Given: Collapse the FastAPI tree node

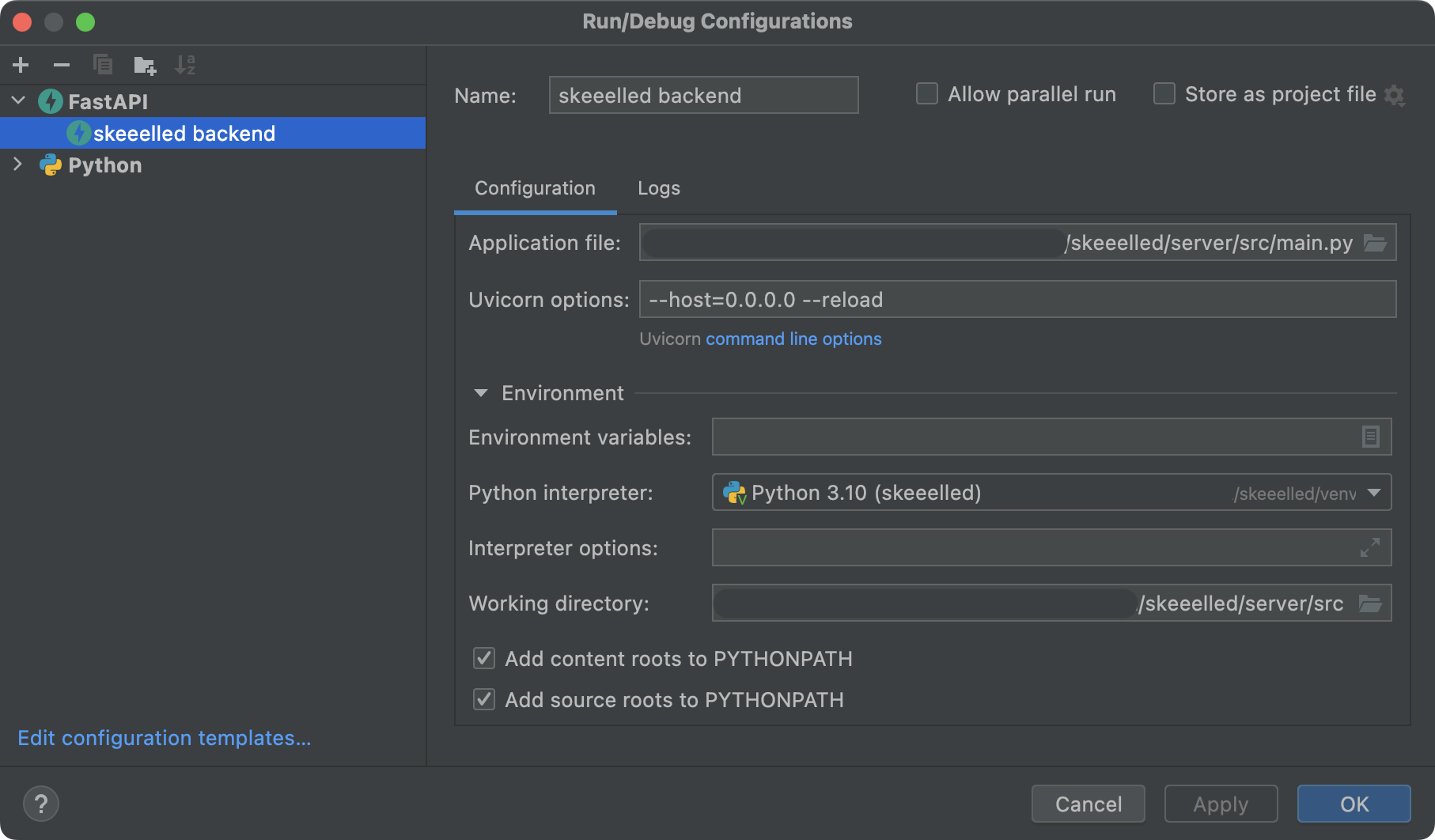Looking at the screenshot, I should click(x=19, y=101).
